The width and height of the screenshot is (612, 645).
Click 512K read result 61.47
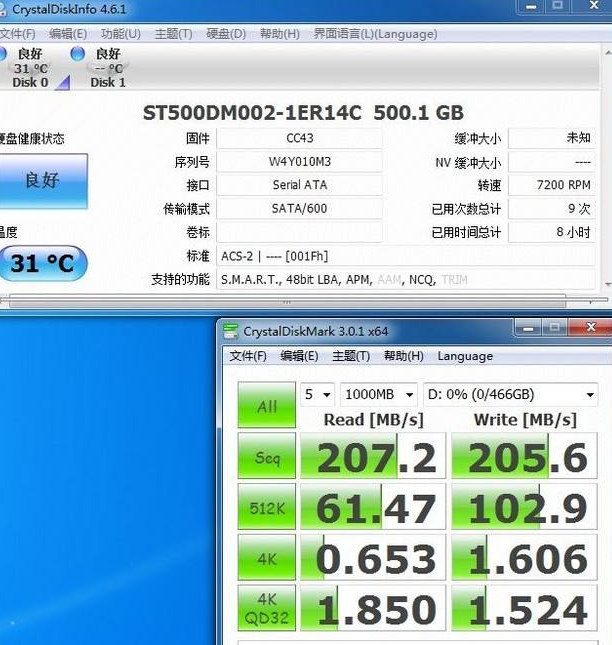373,506
